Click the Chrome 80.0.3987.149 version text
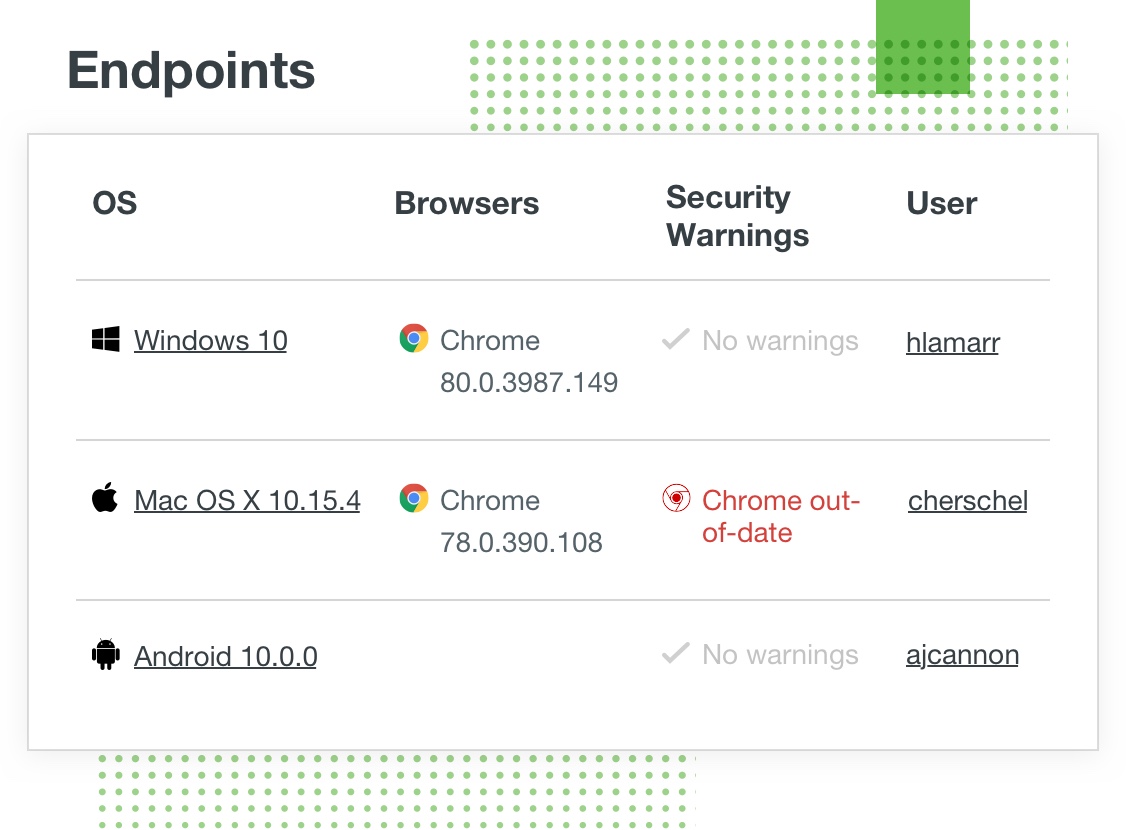 (x=528, y=382)
